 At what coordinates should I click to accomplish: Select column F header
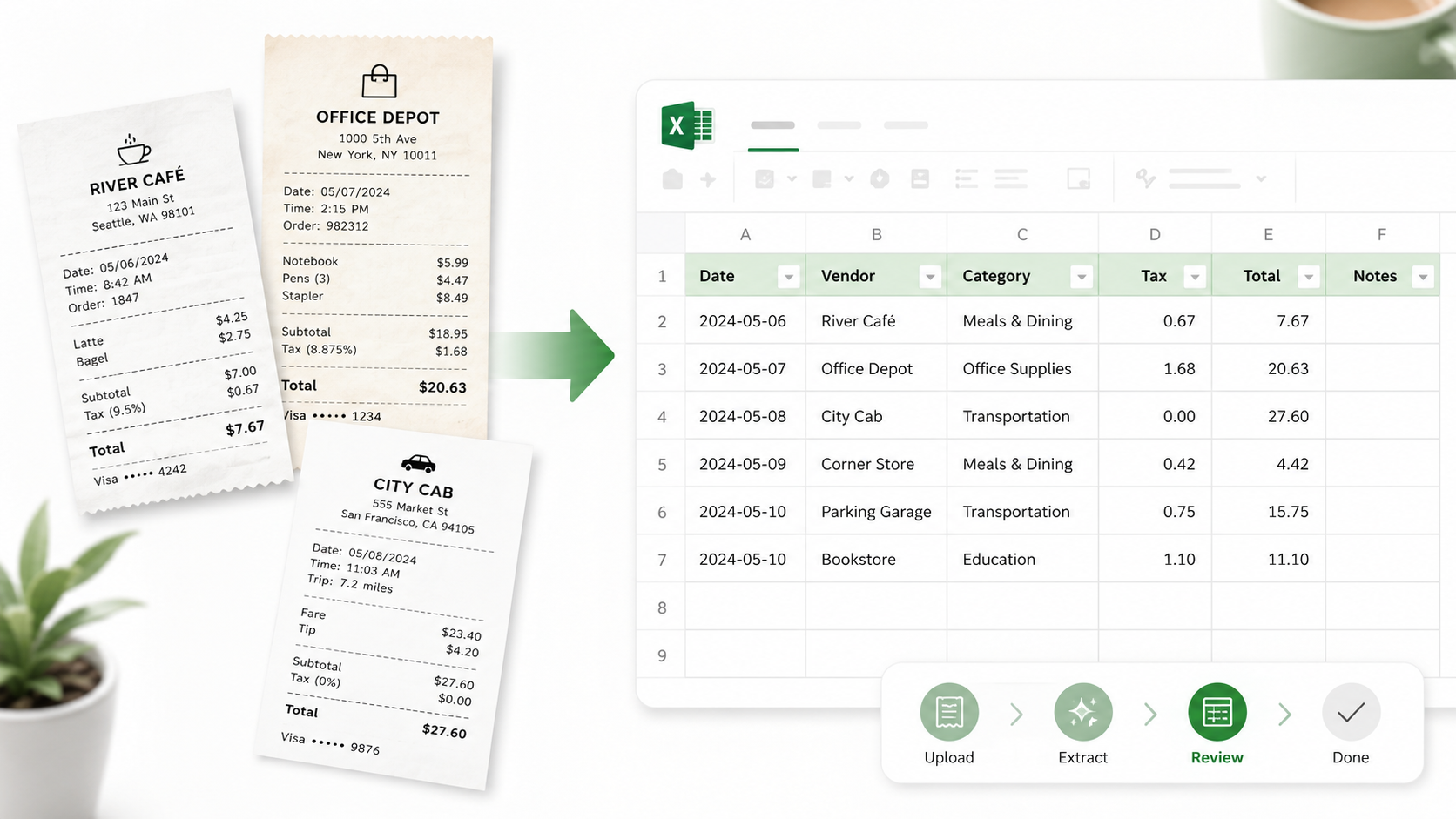point(1382,234)
